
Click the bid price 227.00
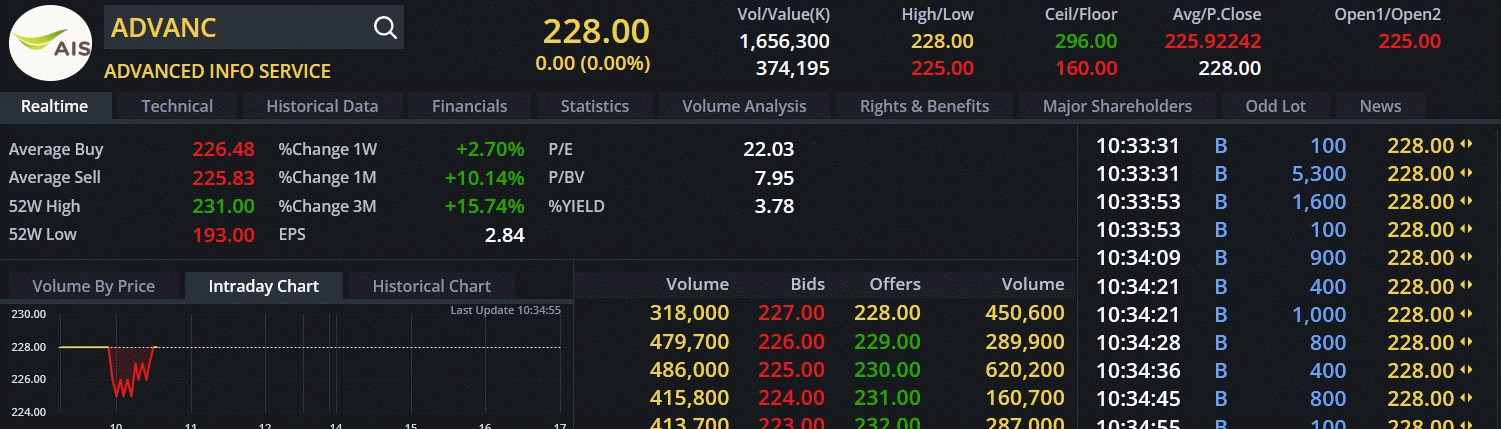click(791, 313)
